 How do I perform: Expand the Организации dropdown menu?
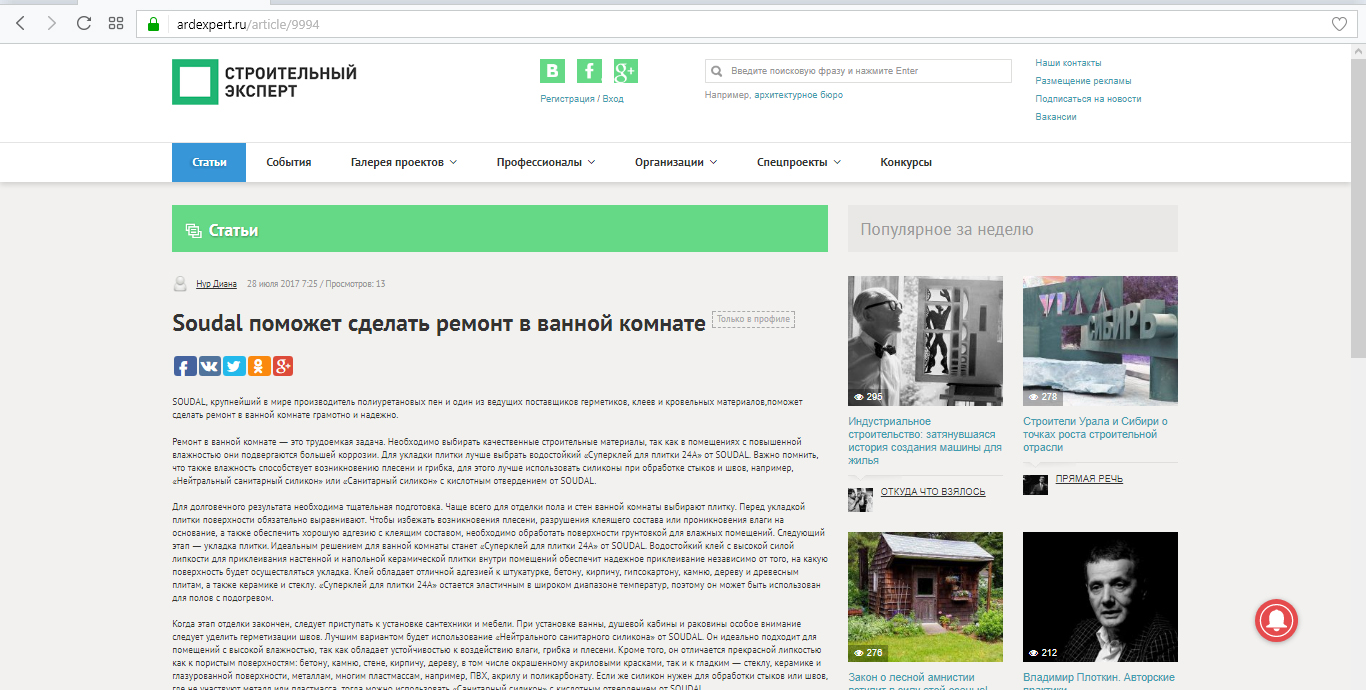tap(676, 162)
